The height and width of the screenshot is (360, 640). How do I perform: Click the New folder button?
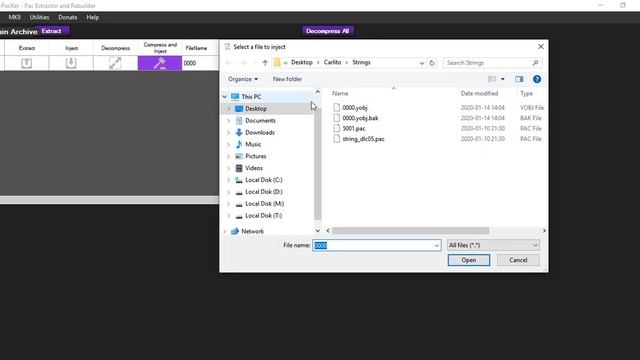point(287,79)
